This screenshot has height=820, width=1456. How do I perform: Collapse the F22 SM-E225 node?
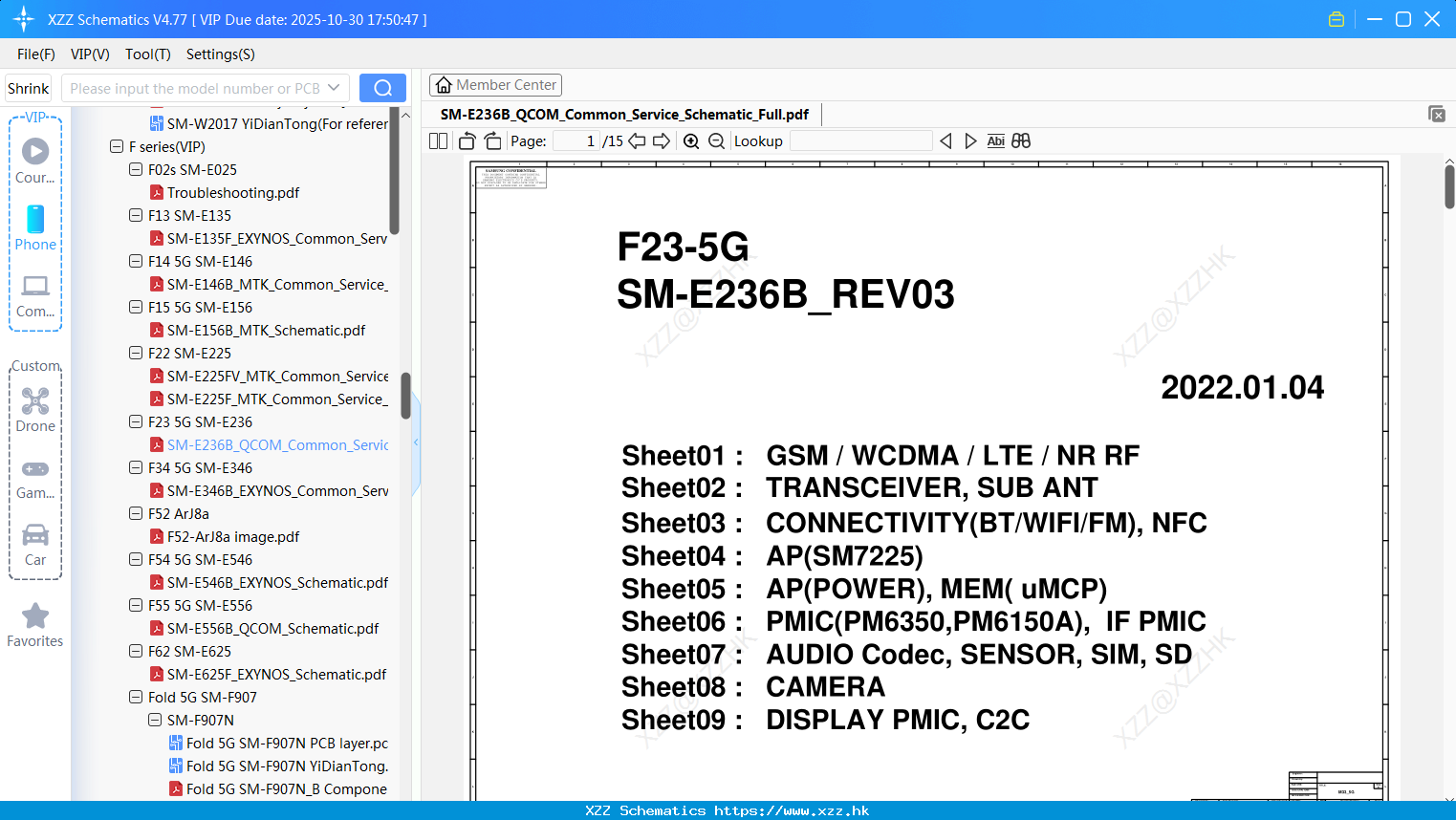coord(136,353)
